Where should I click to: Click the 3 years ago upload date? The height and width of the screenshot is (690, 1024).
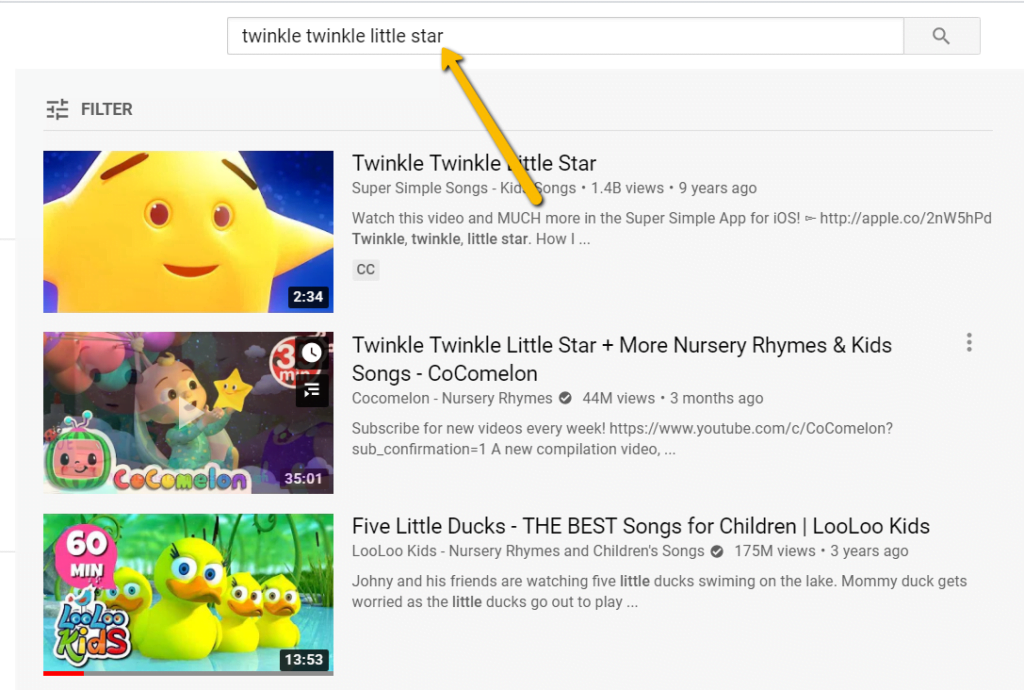tap(869, 551)
